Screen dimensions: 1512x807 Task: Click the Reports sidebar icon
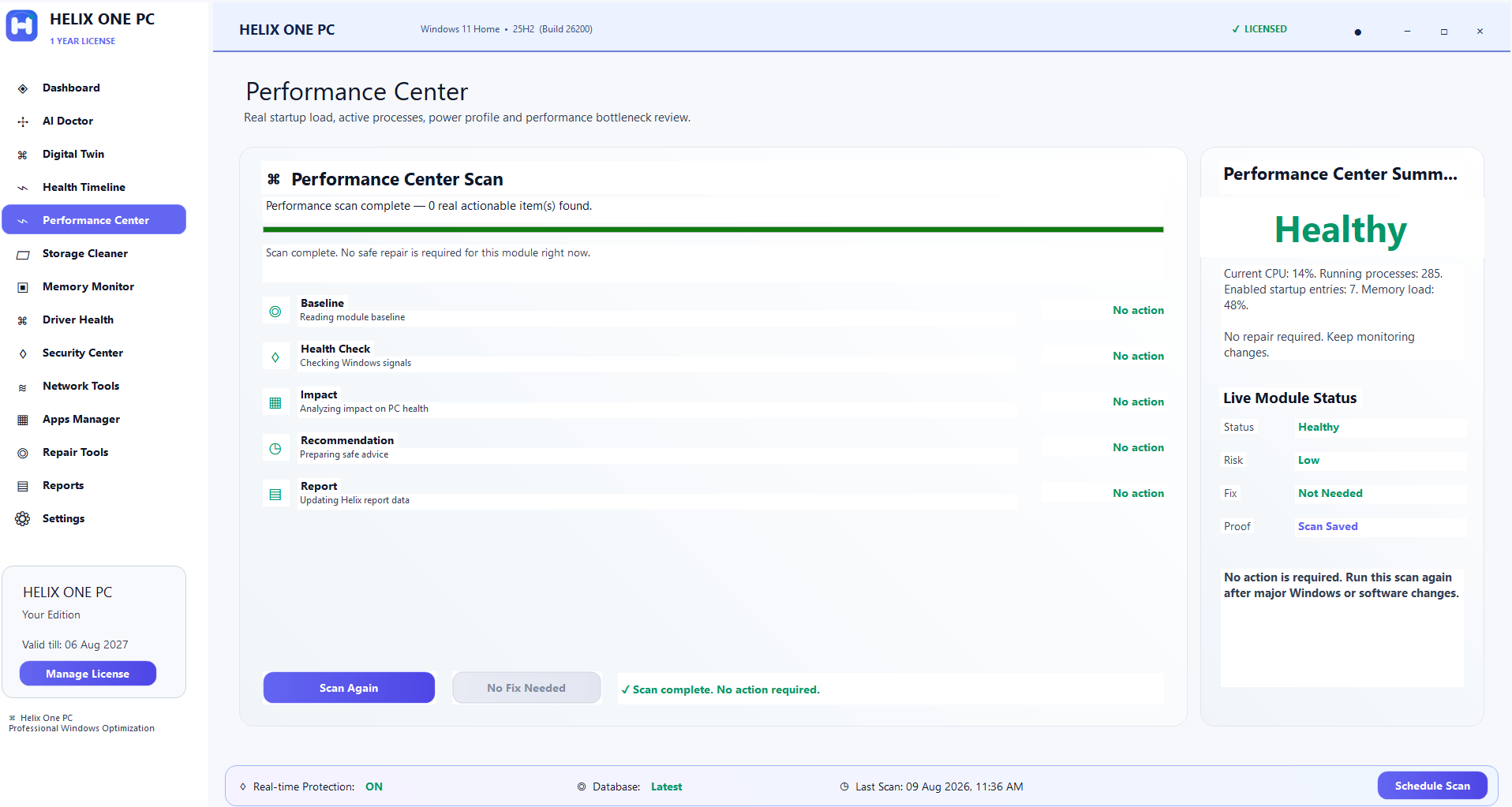tap(23, 486)
